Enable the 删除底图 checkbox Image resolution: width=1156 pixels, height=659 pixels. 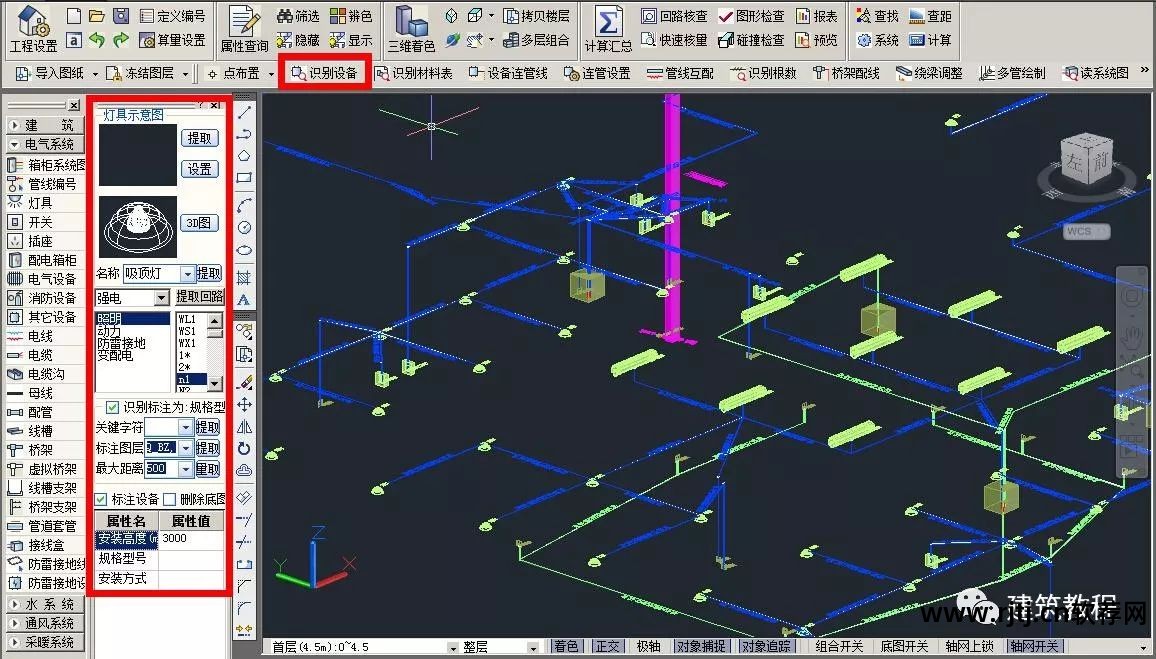click(170, 499)
